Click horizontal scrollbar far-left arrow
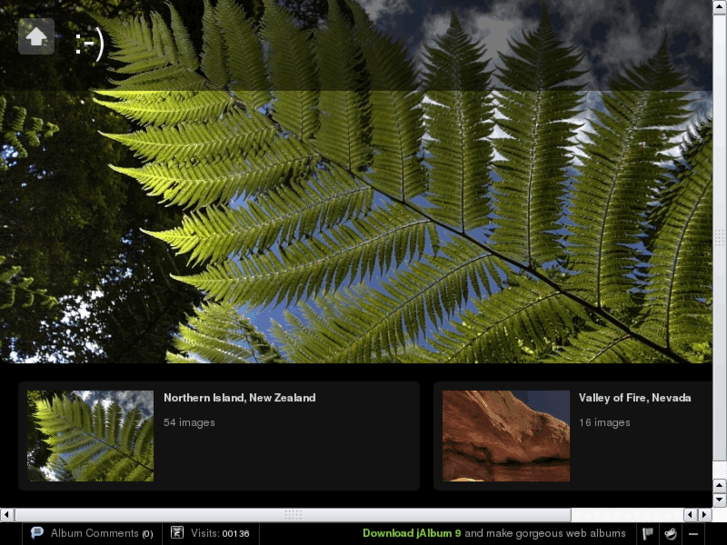Image resolution: width=727 pixels, height=545 pixels. click(7, 514)
